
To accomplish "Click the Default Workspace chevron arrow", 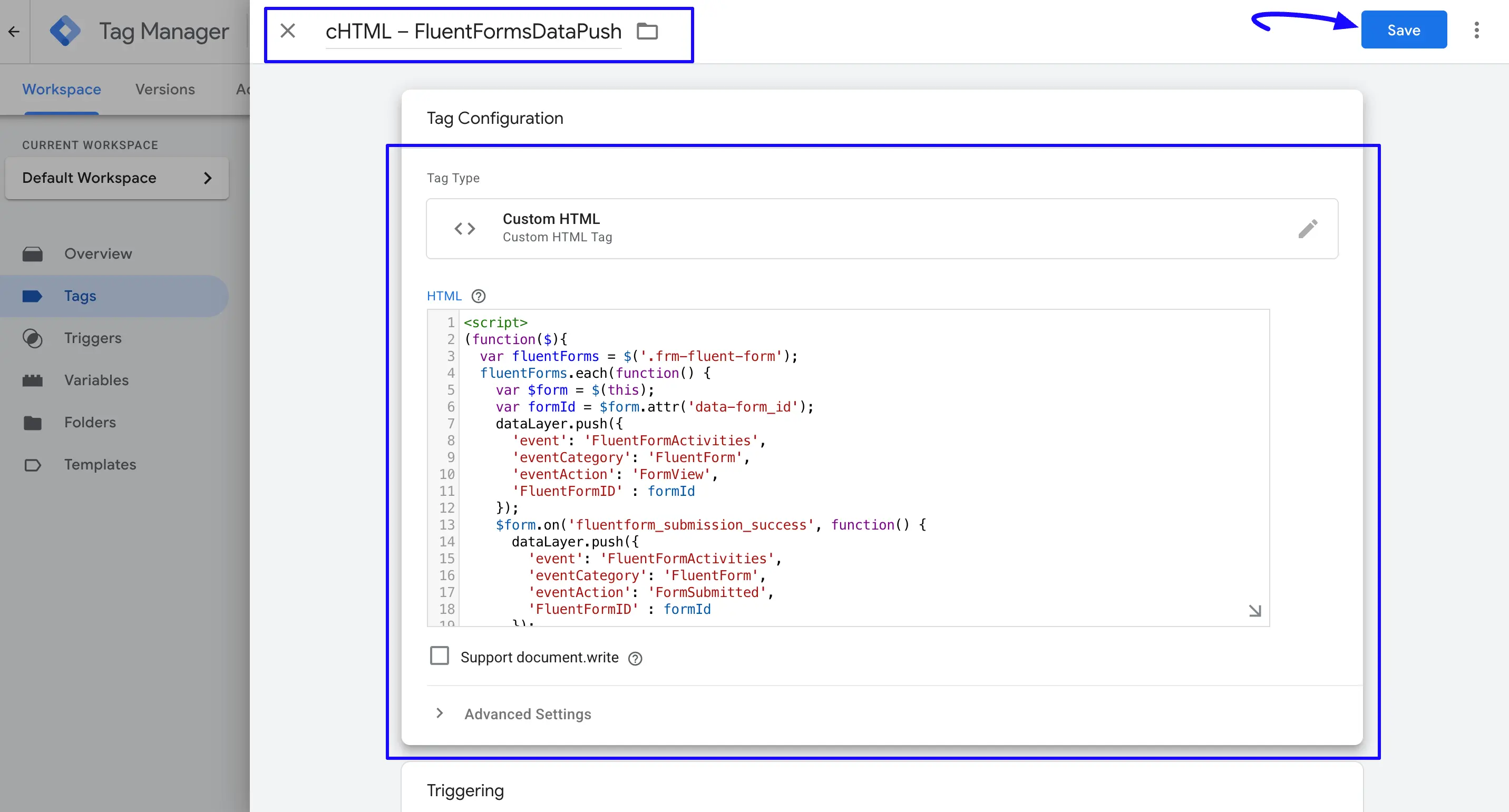I will click(207, 178).
